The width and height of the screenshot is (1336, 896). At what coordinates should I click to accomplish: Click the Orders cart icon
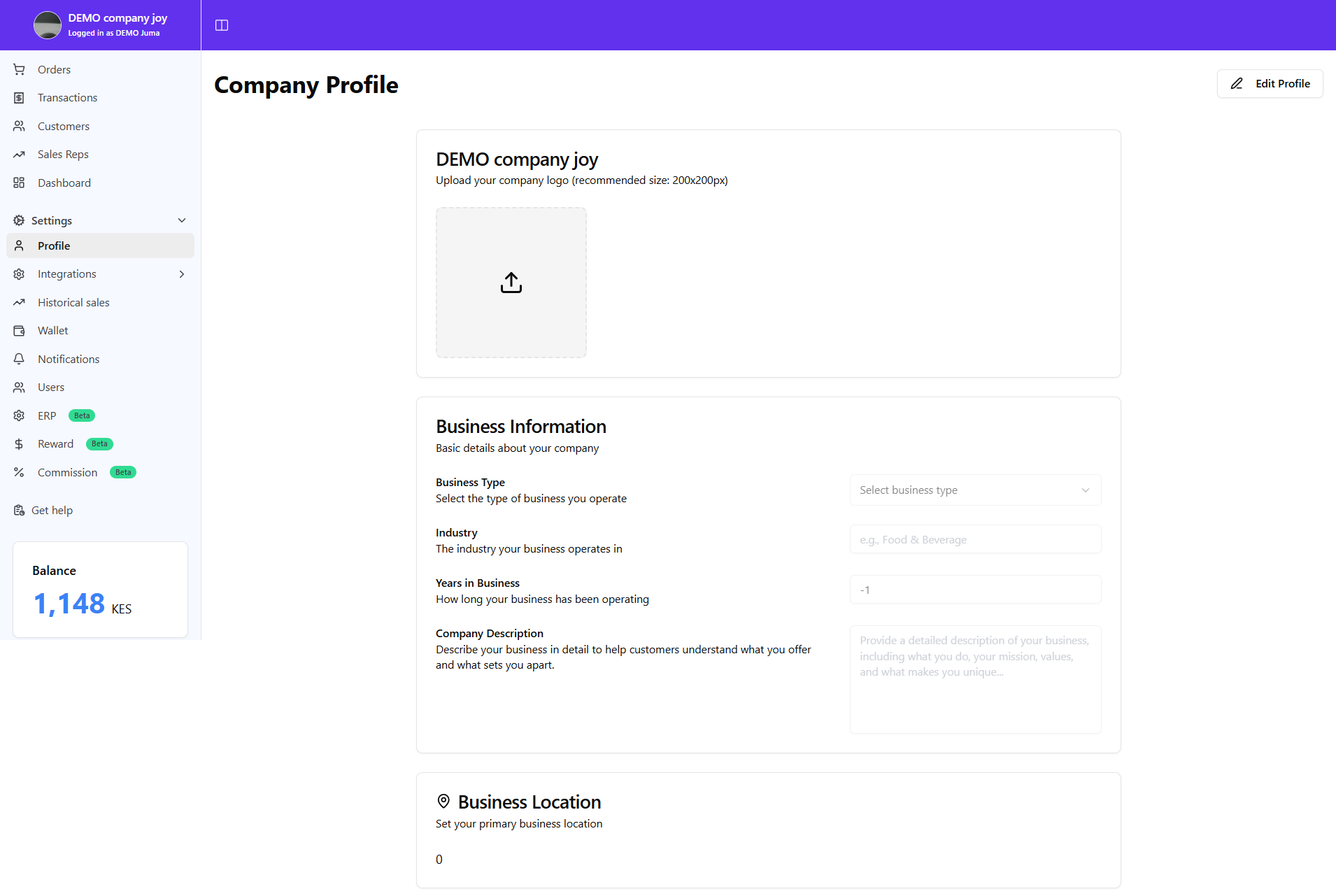19,69
